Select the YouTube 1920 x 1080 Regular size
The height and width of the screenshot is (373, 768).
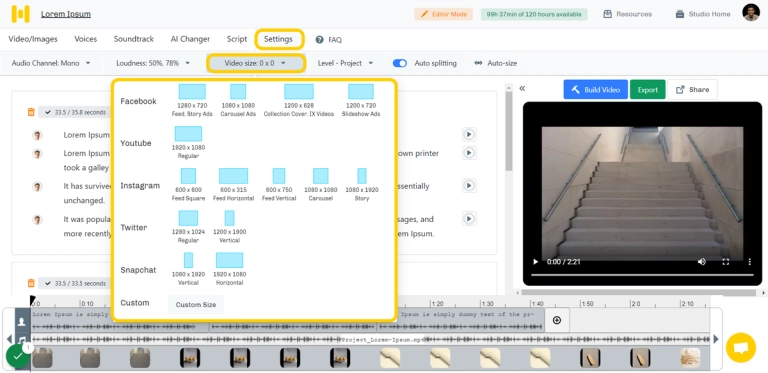pyautogui.click(x=188, y=142)
